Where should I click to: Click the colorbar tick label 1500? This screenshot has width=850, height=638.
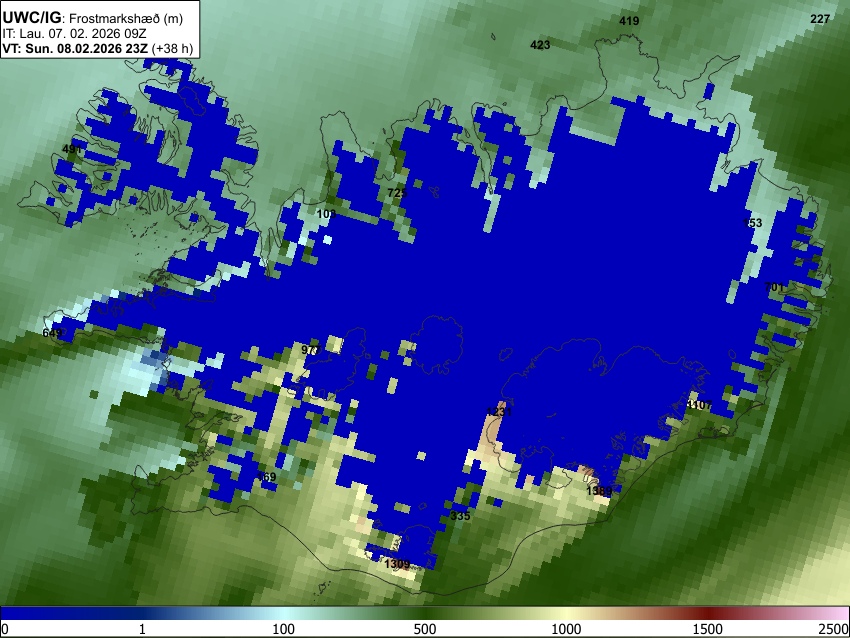708,629
